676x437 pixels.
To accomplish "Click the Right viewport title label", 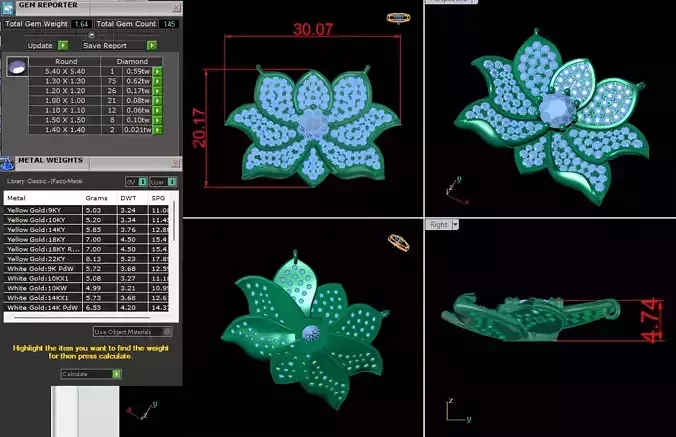I will (x=438, y=225).
